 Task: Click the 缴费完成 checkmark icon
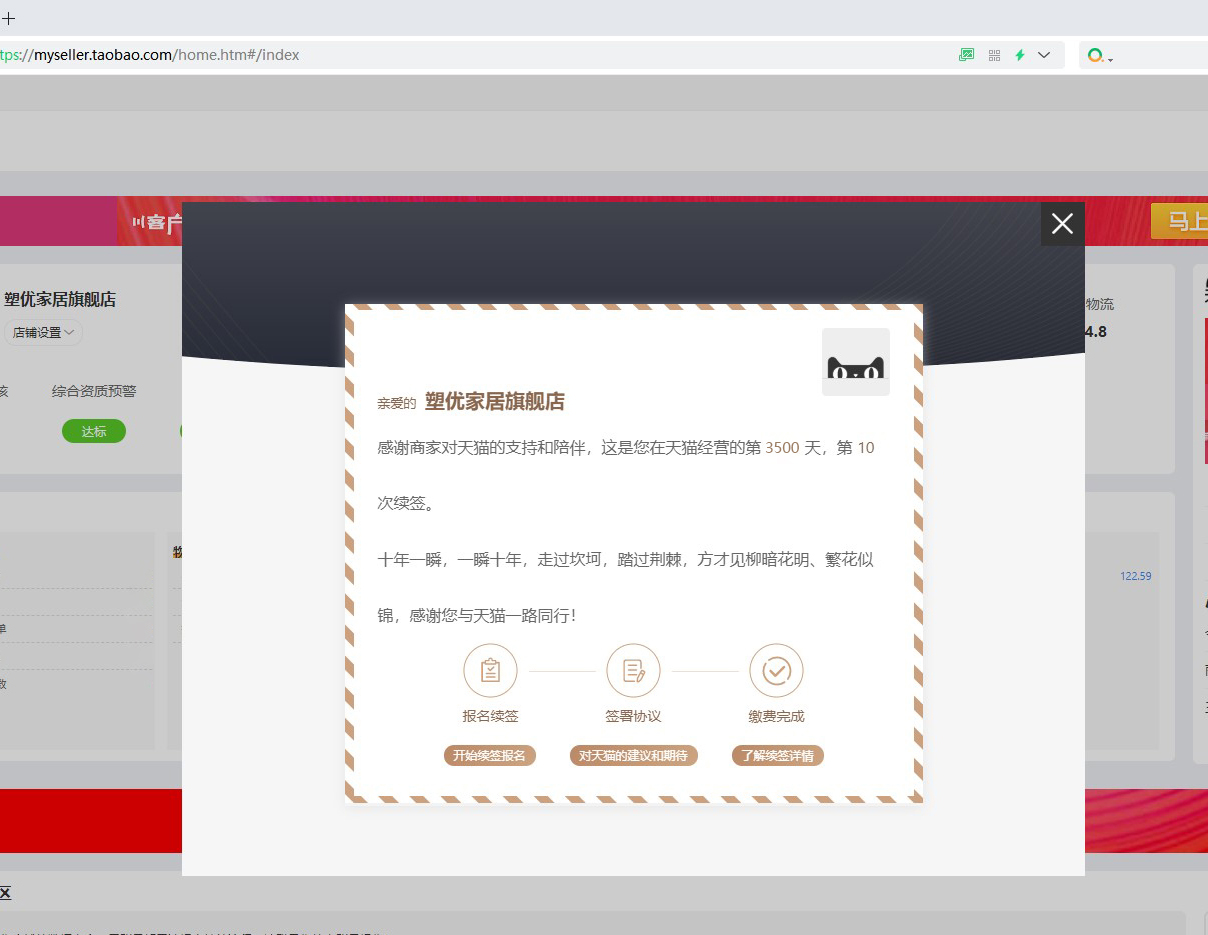point(777,670)
